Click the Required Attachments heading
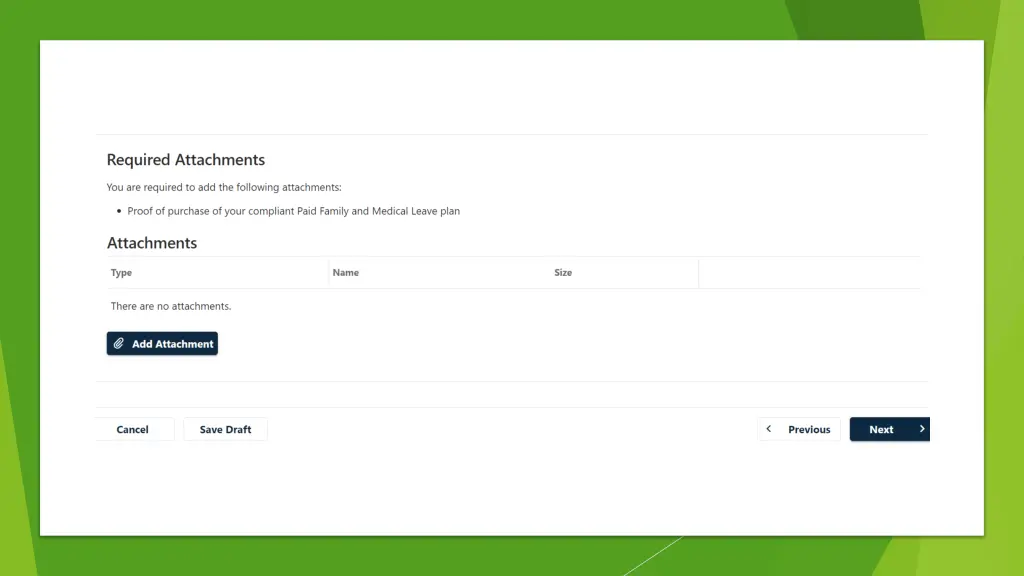Viewport: 1024px width, 576px height. [x=186, y=160]
